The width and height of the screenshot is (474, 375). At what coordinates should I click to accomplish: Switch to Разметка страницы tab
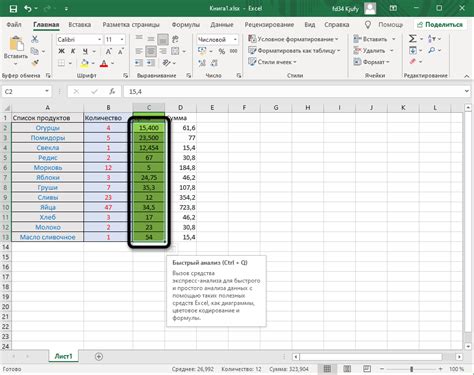click(131, 25)
